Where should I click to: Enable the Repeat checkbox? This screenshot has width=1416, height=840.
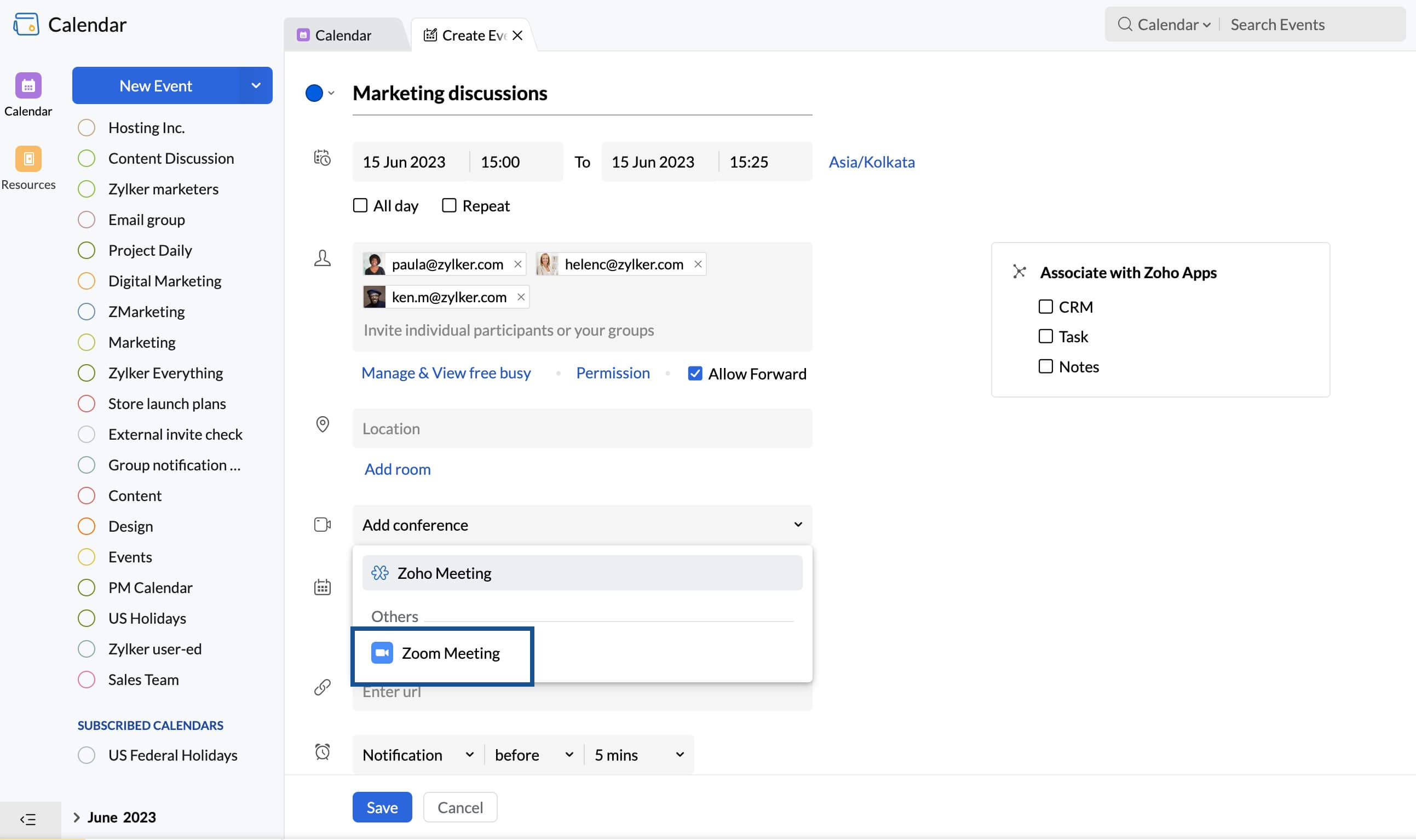pos(449,205)
